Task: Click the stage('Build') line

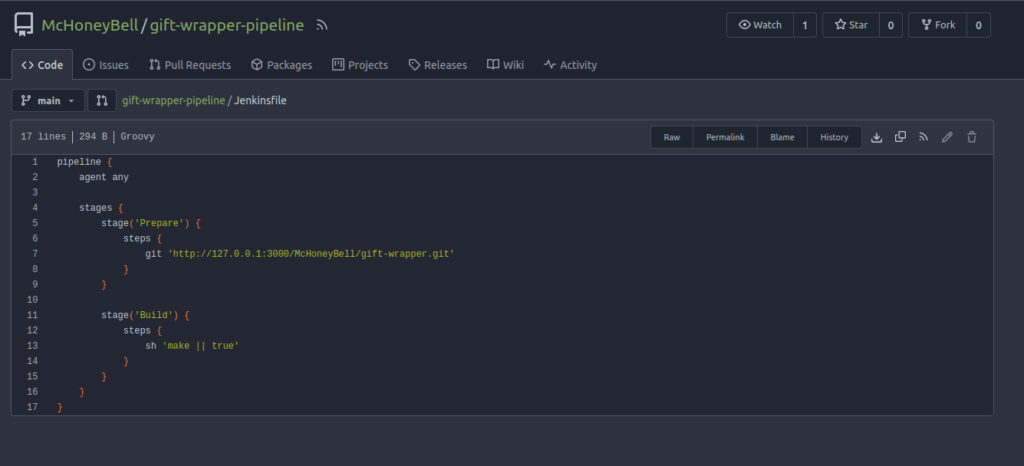Action: 145,315
